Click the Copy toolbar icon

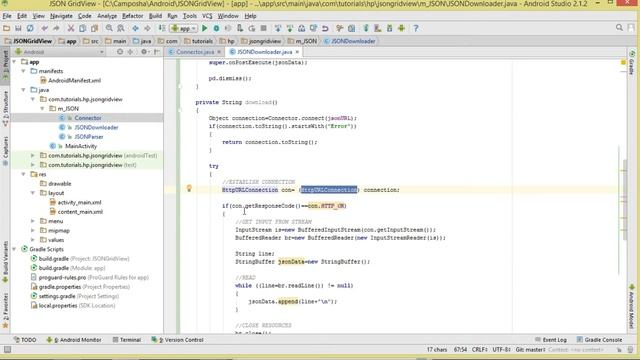[x=82, y=28]
